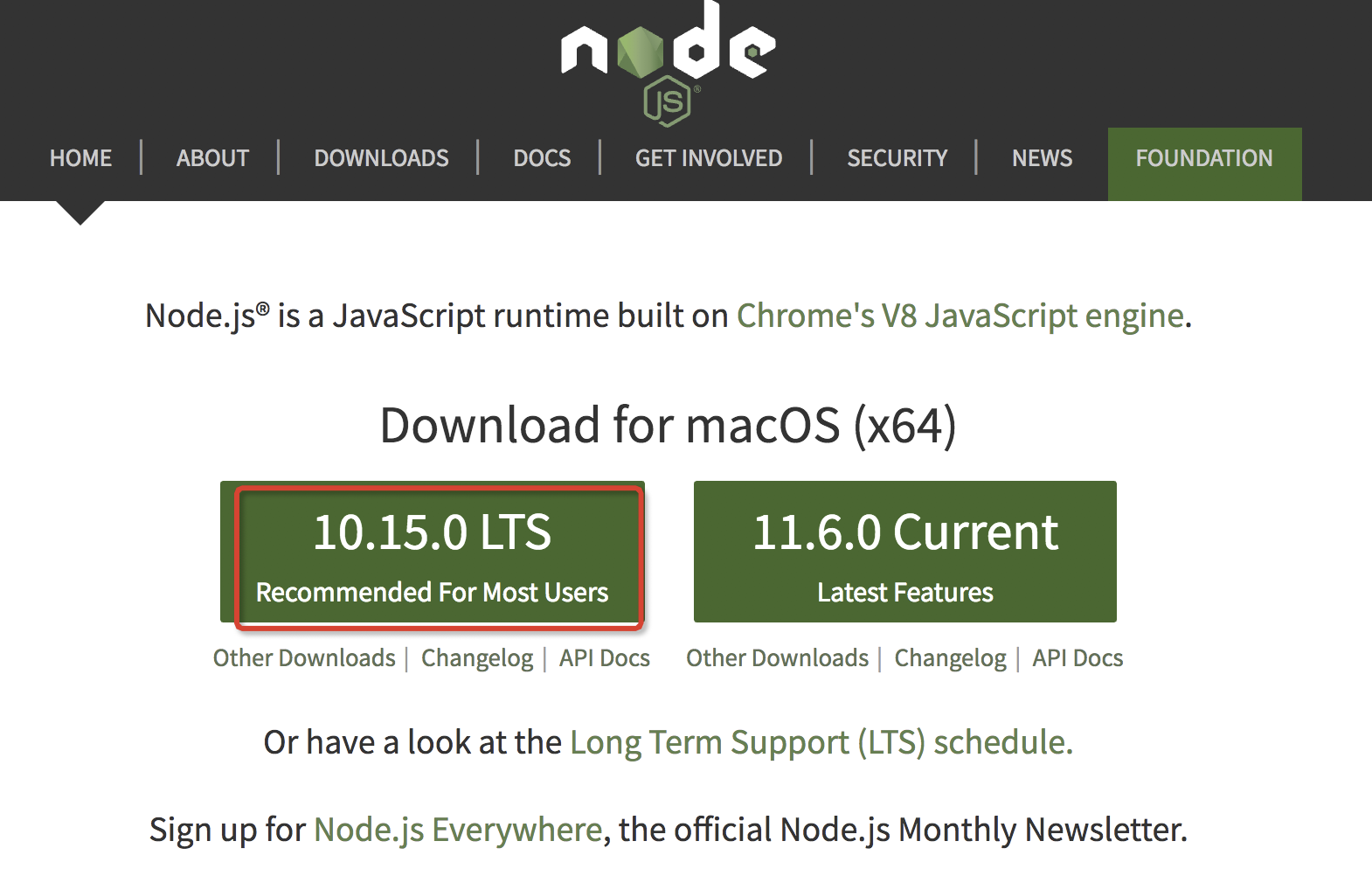Open the NEWS nav item
1372x869 pixels.
(1042, 158)
